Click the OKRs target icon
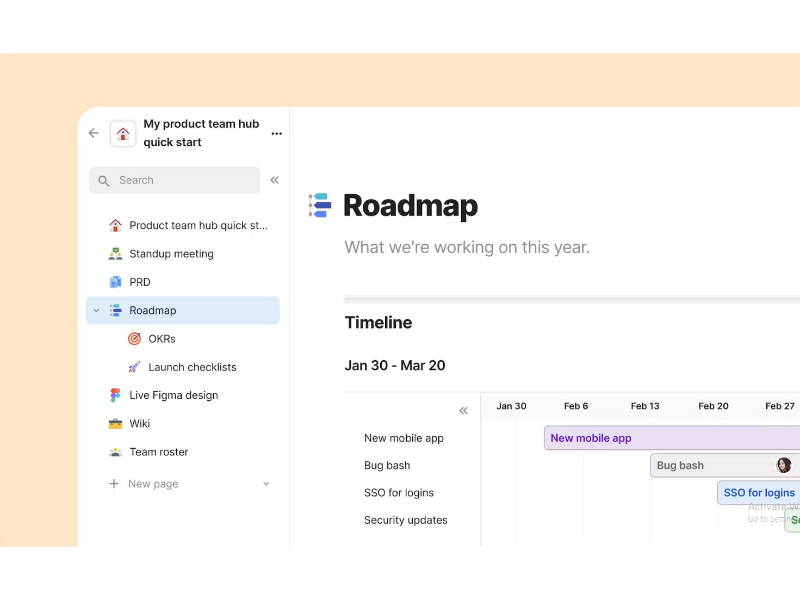 pyautogui.click(x=134, y=339)
